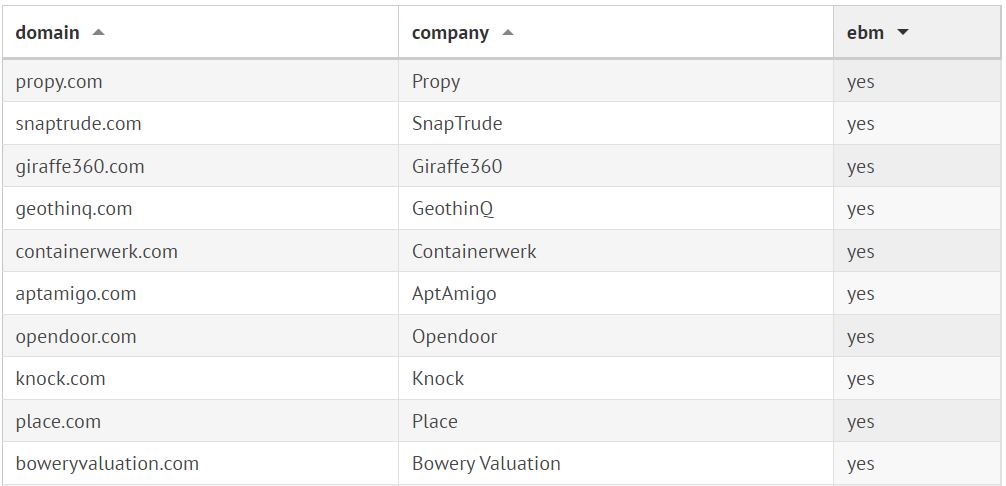Click the ebm yes value for Propy
The height and width of the screenshot is (486, 1006).
(x=860, y=82)
